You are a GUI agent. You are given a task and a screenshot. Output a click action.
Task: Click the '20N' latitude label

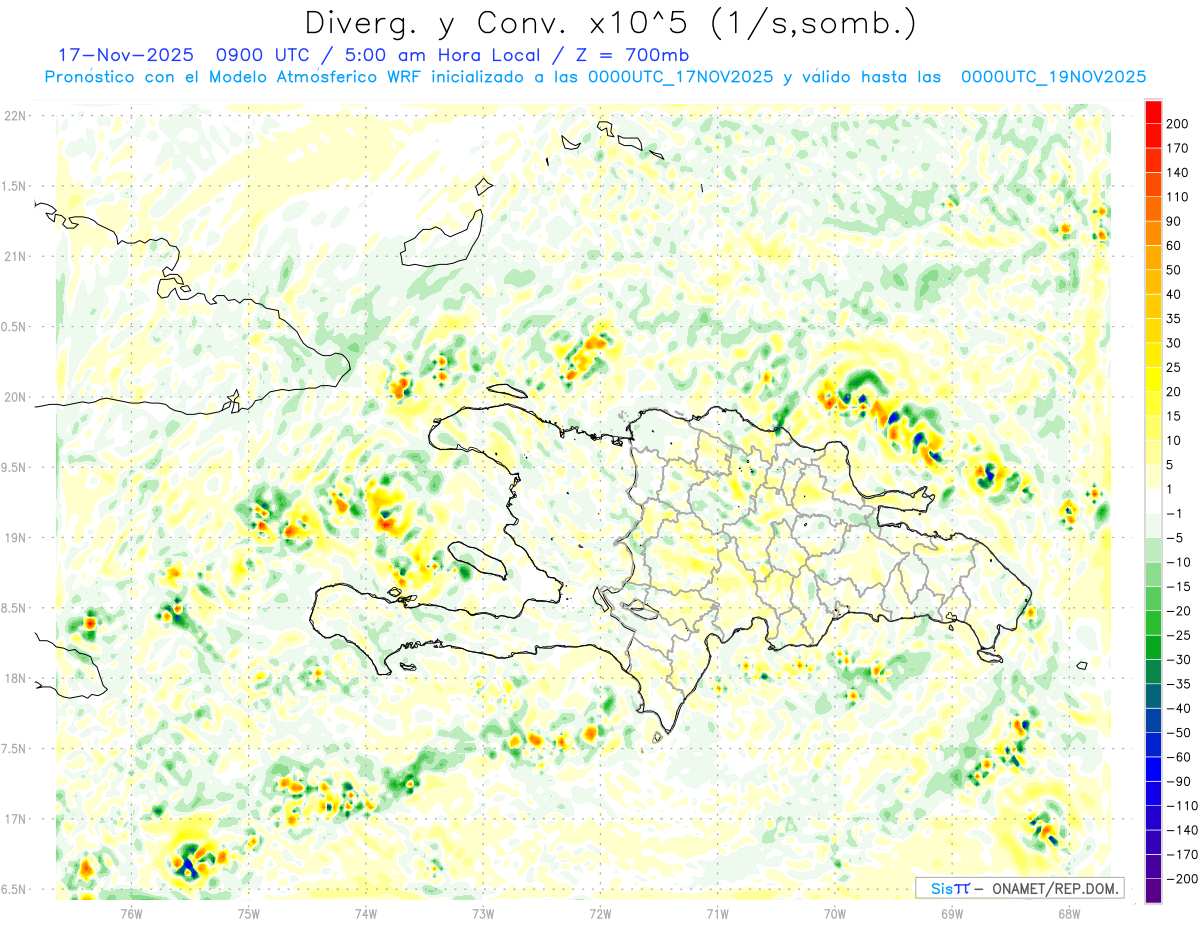pos(15,397)
